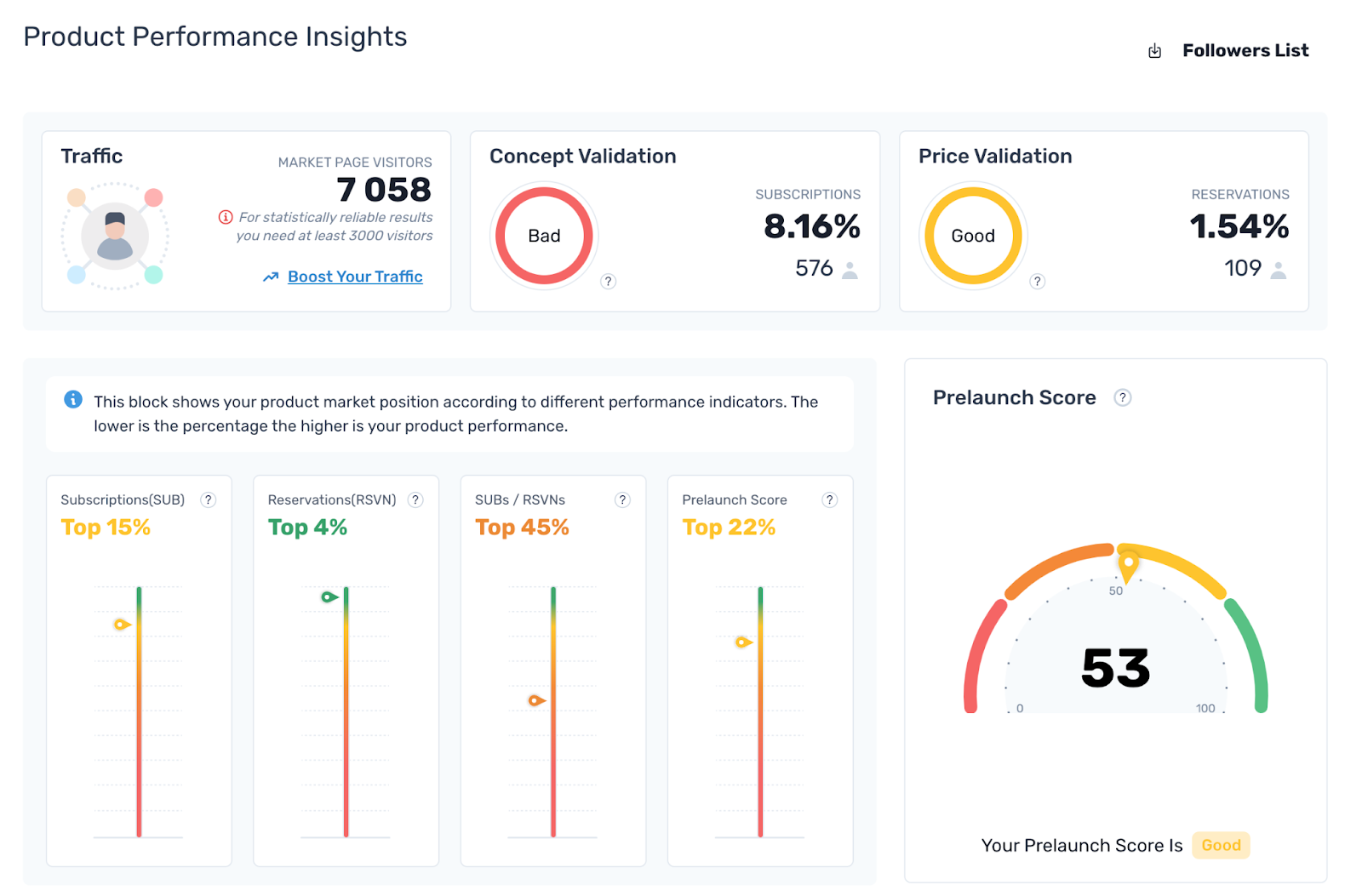
Task: Click the blue info icon in market position note
Action: (73, 399)
